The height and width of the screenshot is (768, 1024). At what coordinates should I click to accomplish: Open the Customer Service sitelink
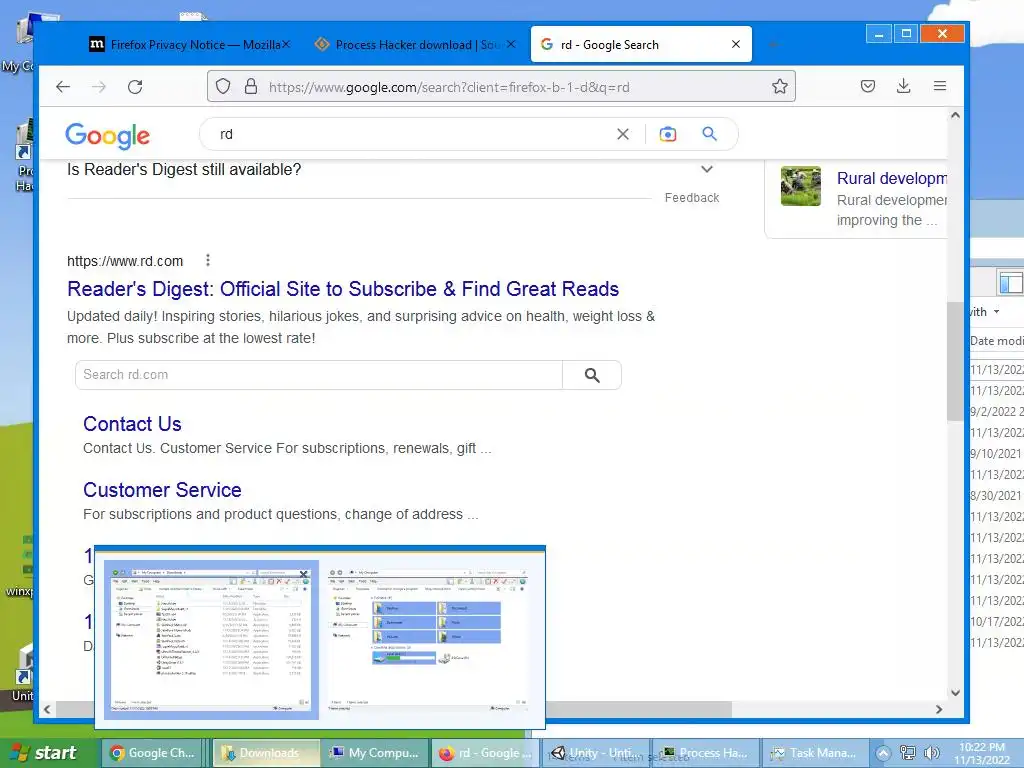(x=162, y=490)
